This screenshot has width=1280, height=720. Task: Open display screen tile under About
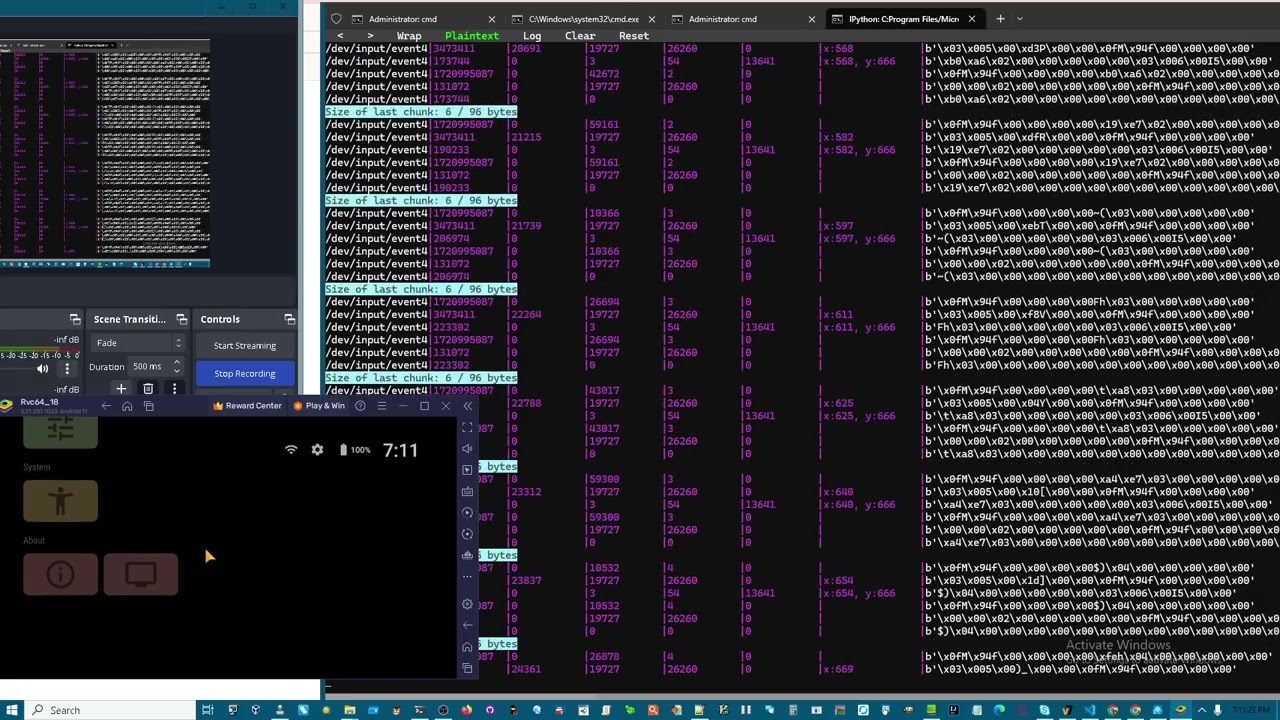(141, 574)
